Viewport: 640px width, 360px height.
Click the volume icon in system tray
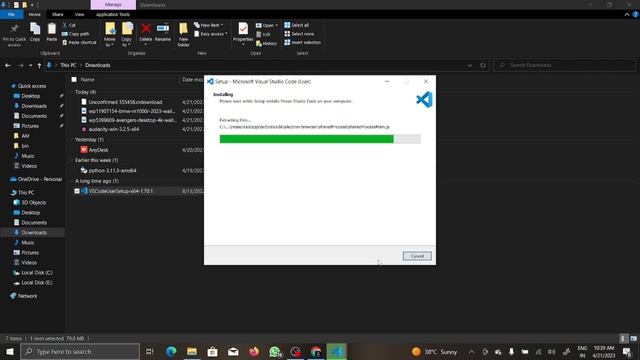click(x=552, y=352)
